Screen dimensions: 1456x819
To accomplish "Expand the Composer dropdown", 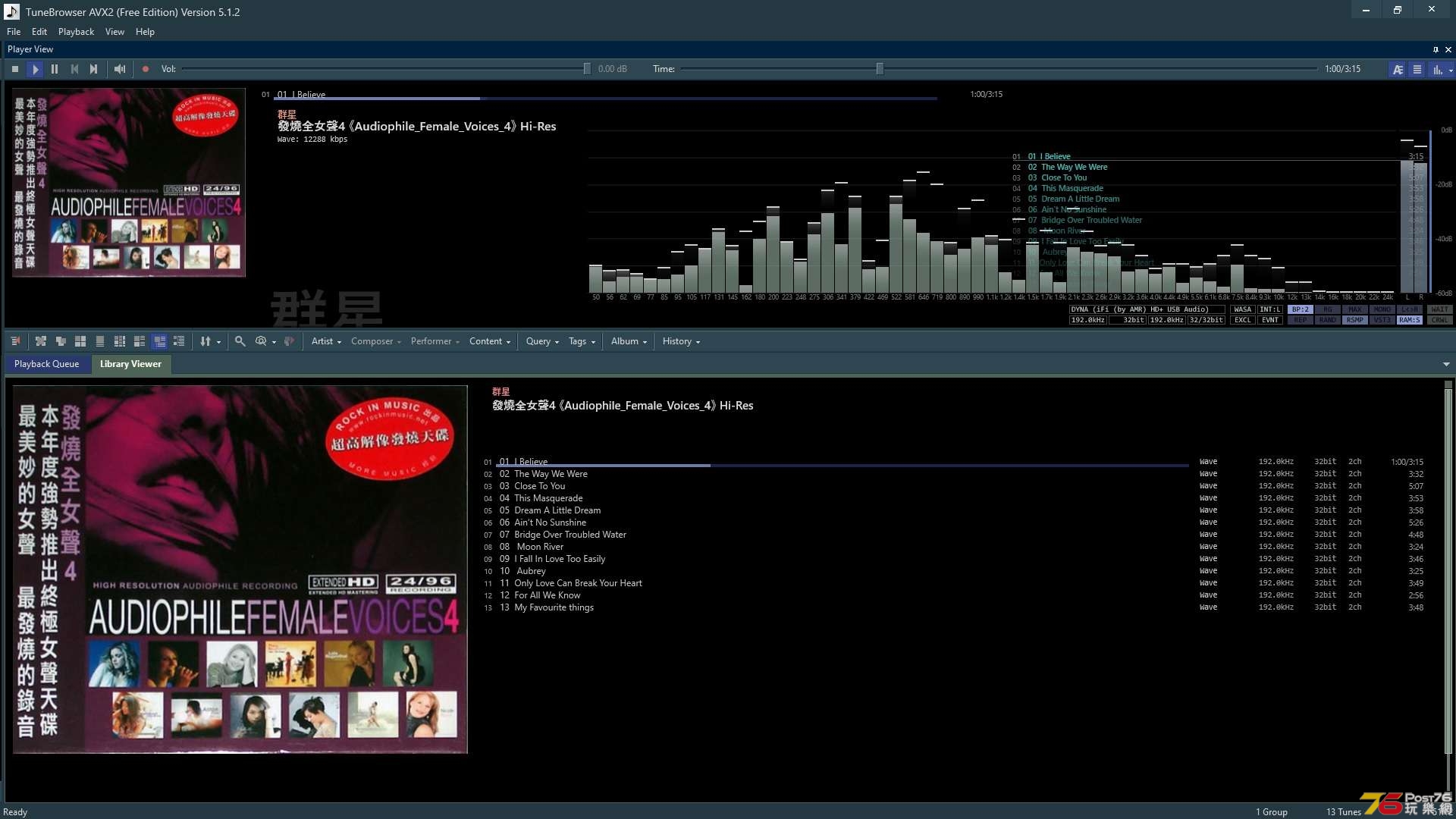I will pyautogui.click(x=376, y=341).
